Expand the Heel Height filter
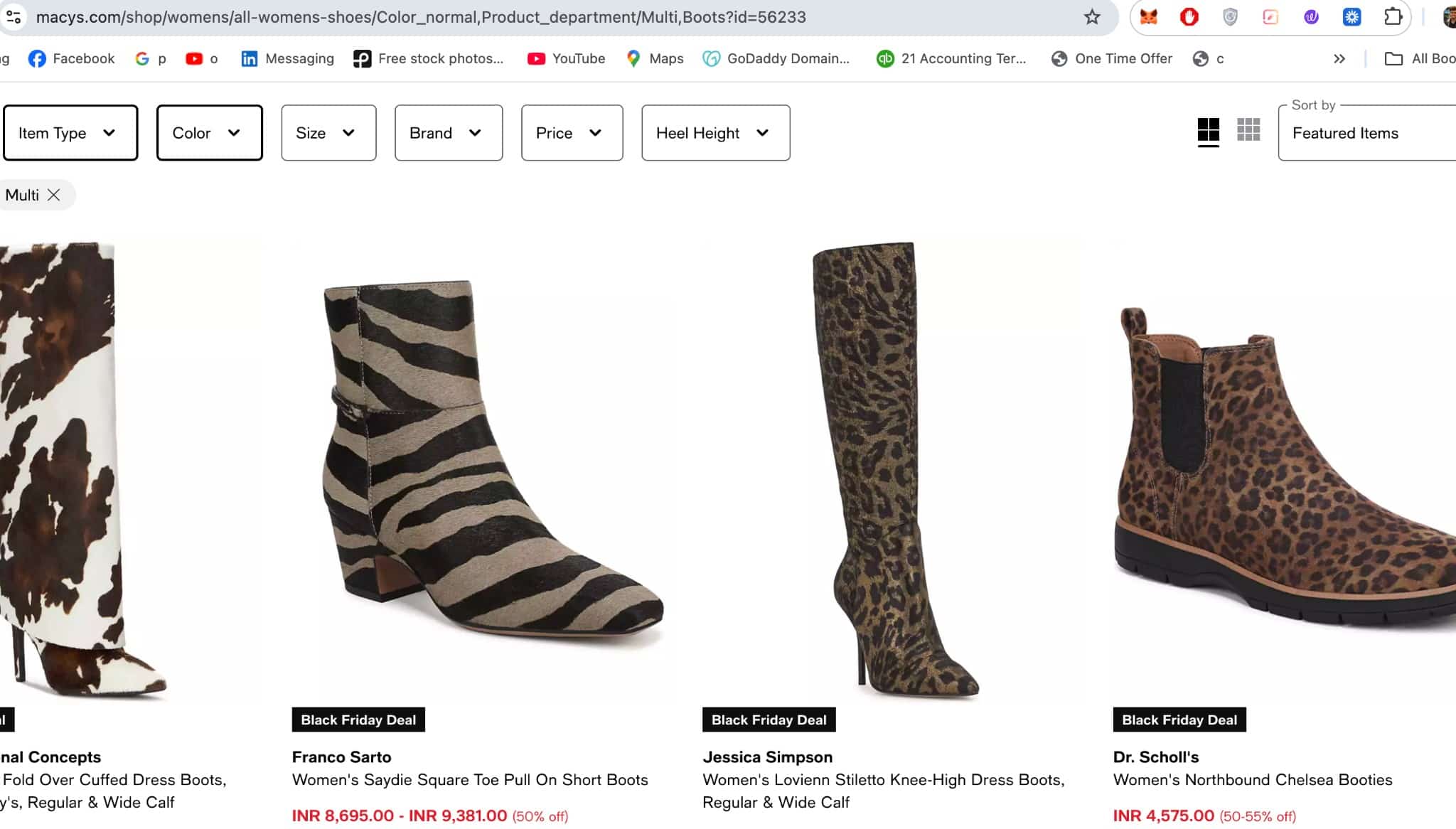The image size is (1456, 829). point(714,132)
